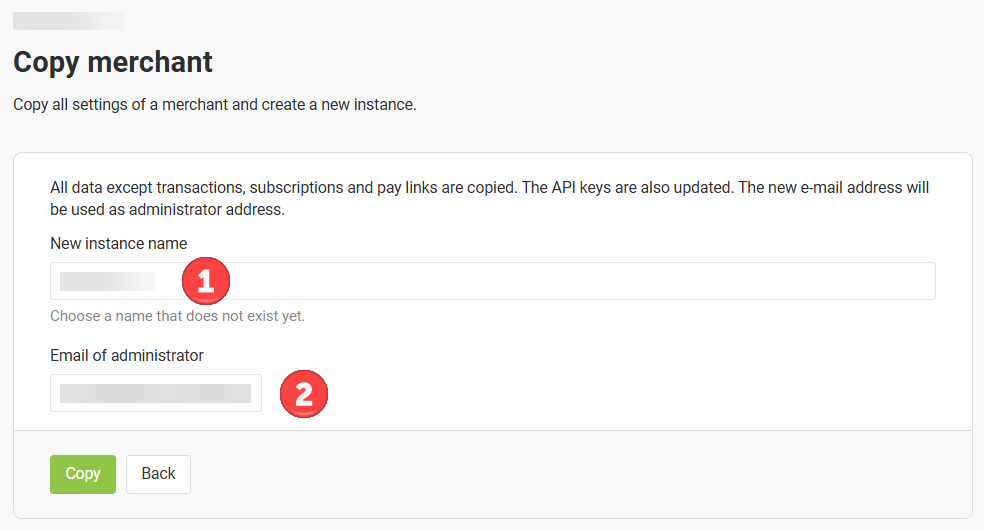984x530 pixels.
Task: Open the blurred breadcrumb above the heading
Action: 68,21
